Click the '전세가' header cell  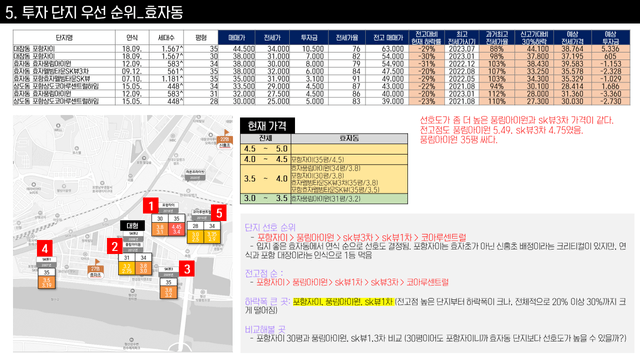(x=272, y=38)
